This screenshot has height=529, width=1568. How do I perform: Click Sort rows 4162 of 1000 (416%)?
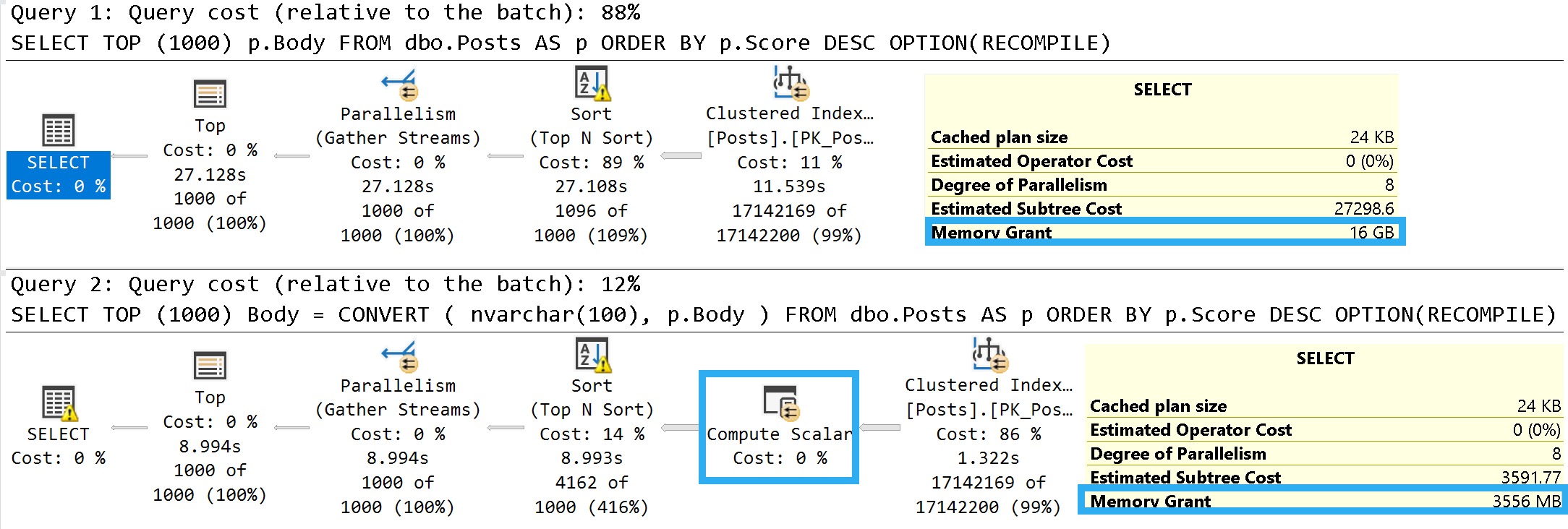tap(592, 495)
